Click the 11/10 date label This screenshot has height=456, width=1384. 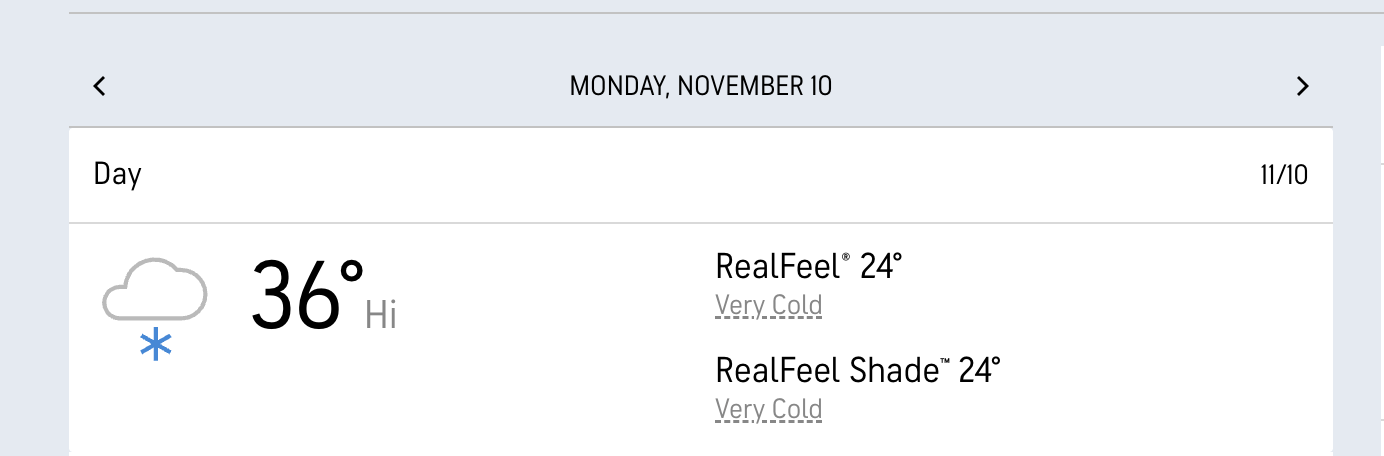[1283, 176]
